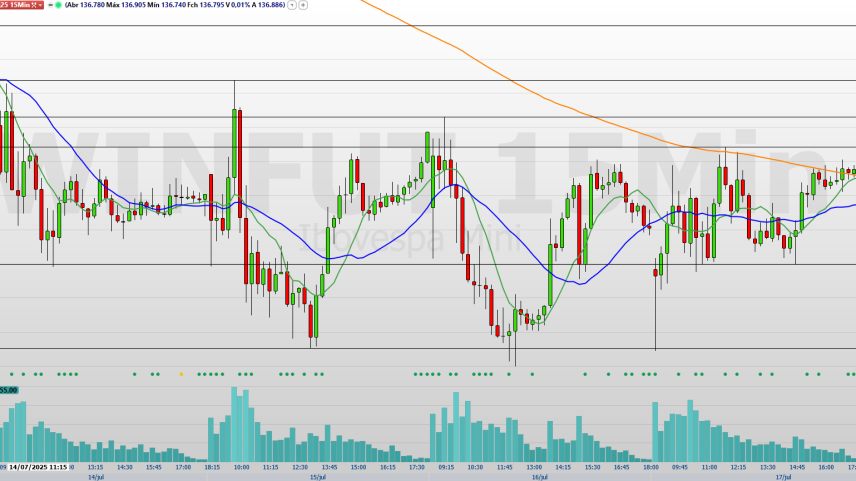Click the 15/jul date label
This screenshot has height=481, width=856.
click(318, 477)
